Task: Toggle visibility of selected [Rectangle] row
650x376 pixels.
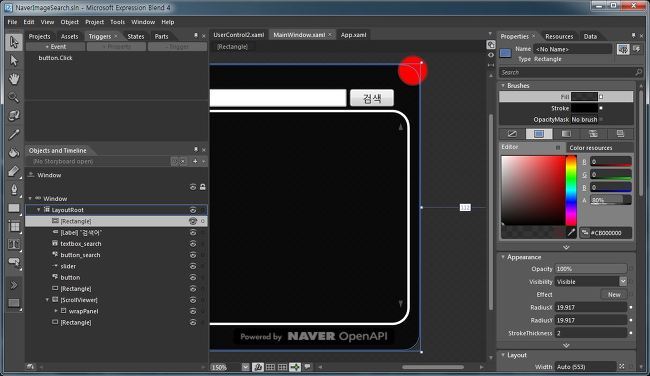Action: (x=193, y=221)
